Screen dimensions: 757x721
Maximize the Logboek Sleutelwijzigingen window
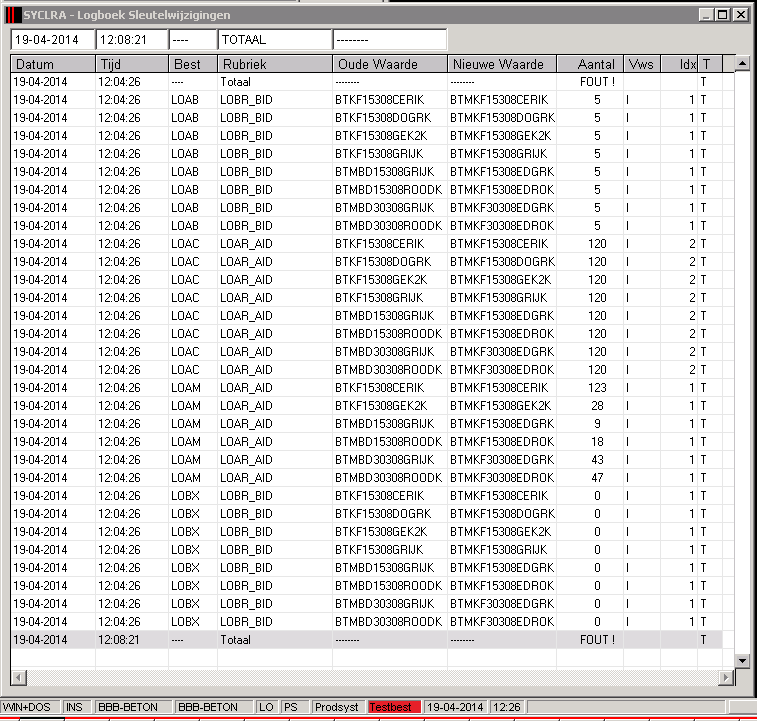(x=723, y=15)
